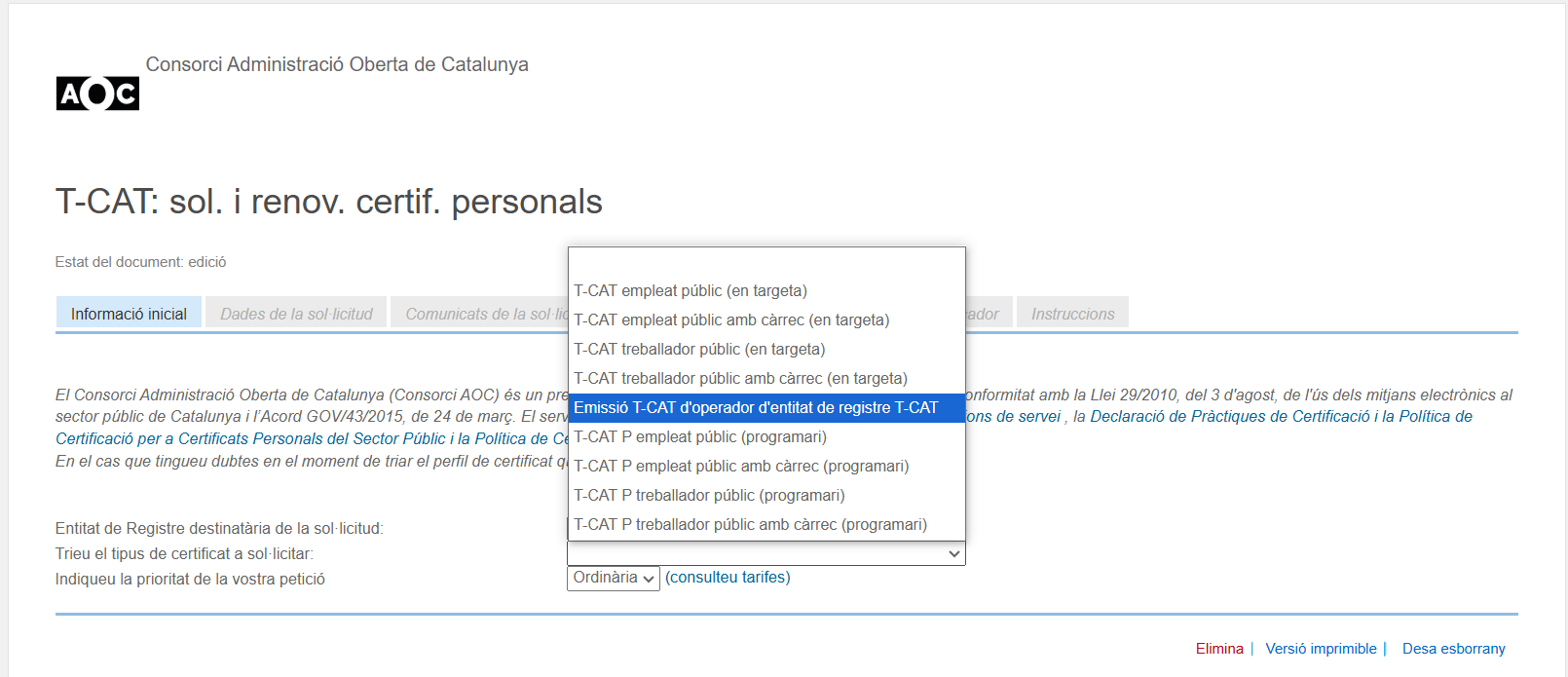Viewport: 1568px width, 677px height.
Task: Click the AOC logo
Action: point(97,94)
